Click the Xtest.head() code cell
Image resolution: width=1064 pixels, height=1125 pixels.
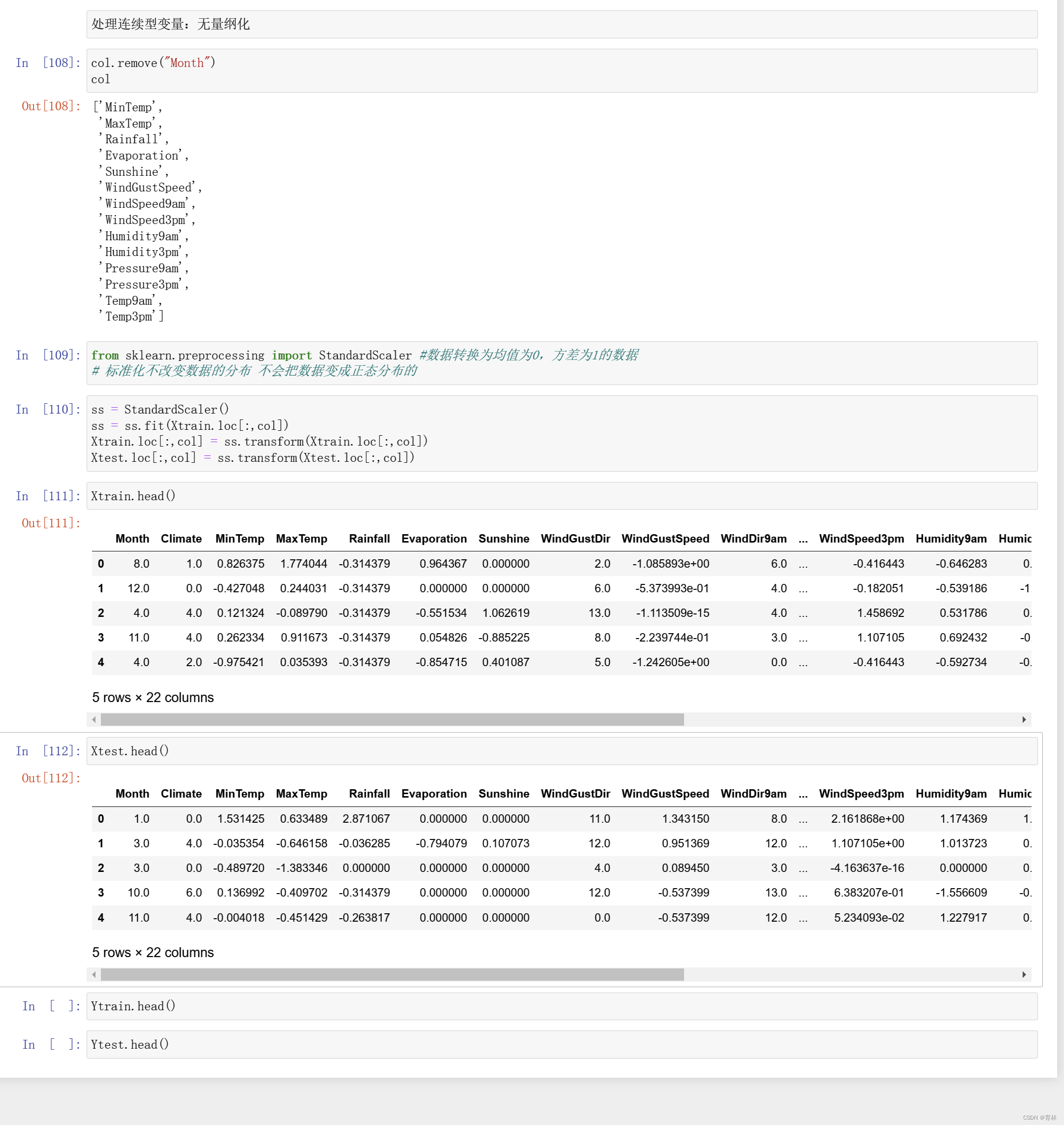click(x=562, y=751)
